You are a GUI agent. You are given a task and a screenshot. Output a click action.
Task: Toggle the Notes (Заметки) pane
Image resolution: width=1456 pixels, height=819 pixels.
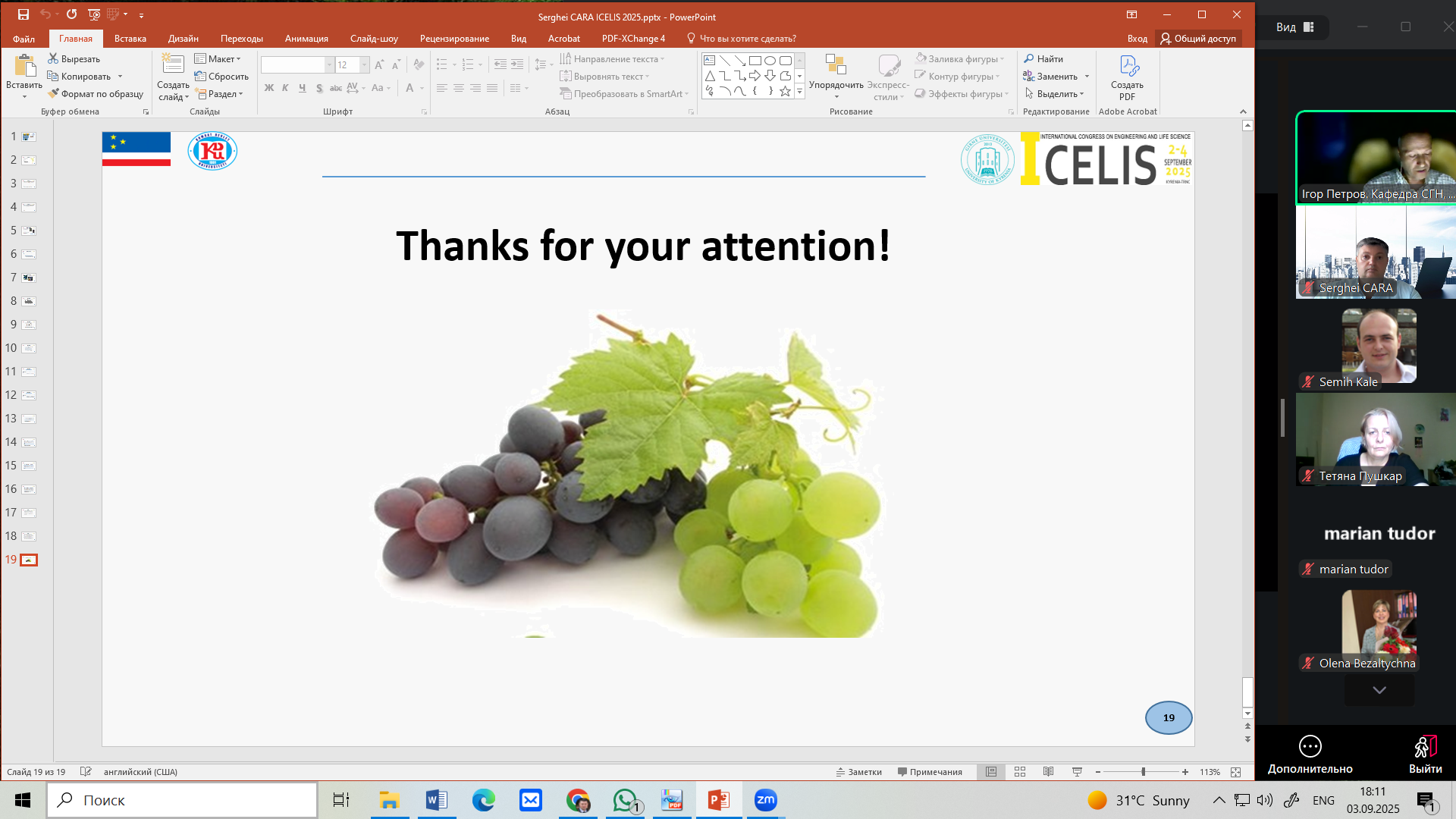[x=859, y=772]
